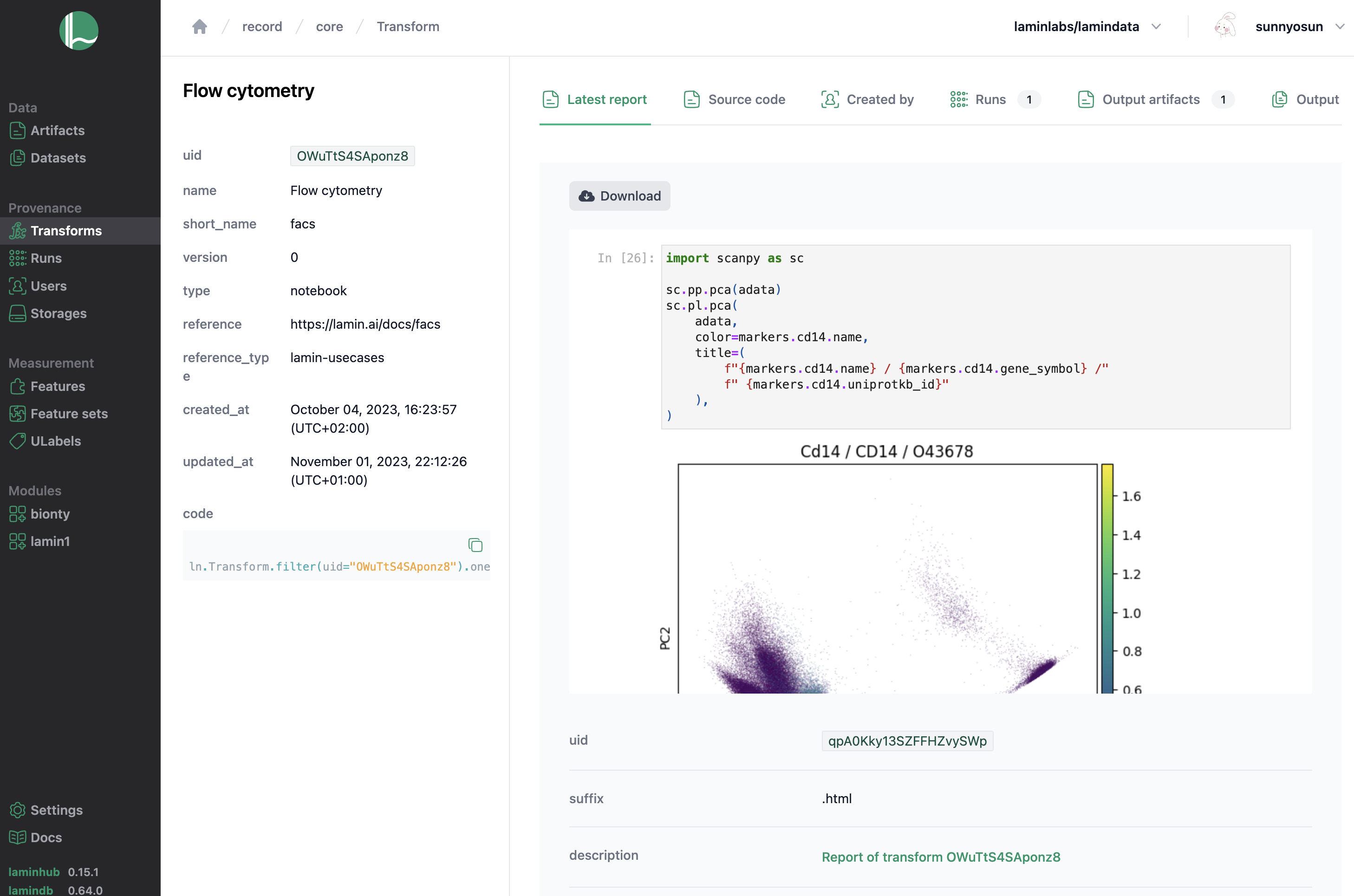Click the report uid qpA0Kky13SZFFHZvySWp badge
This screenshot has width=1354, height=896.
point(907,741)
